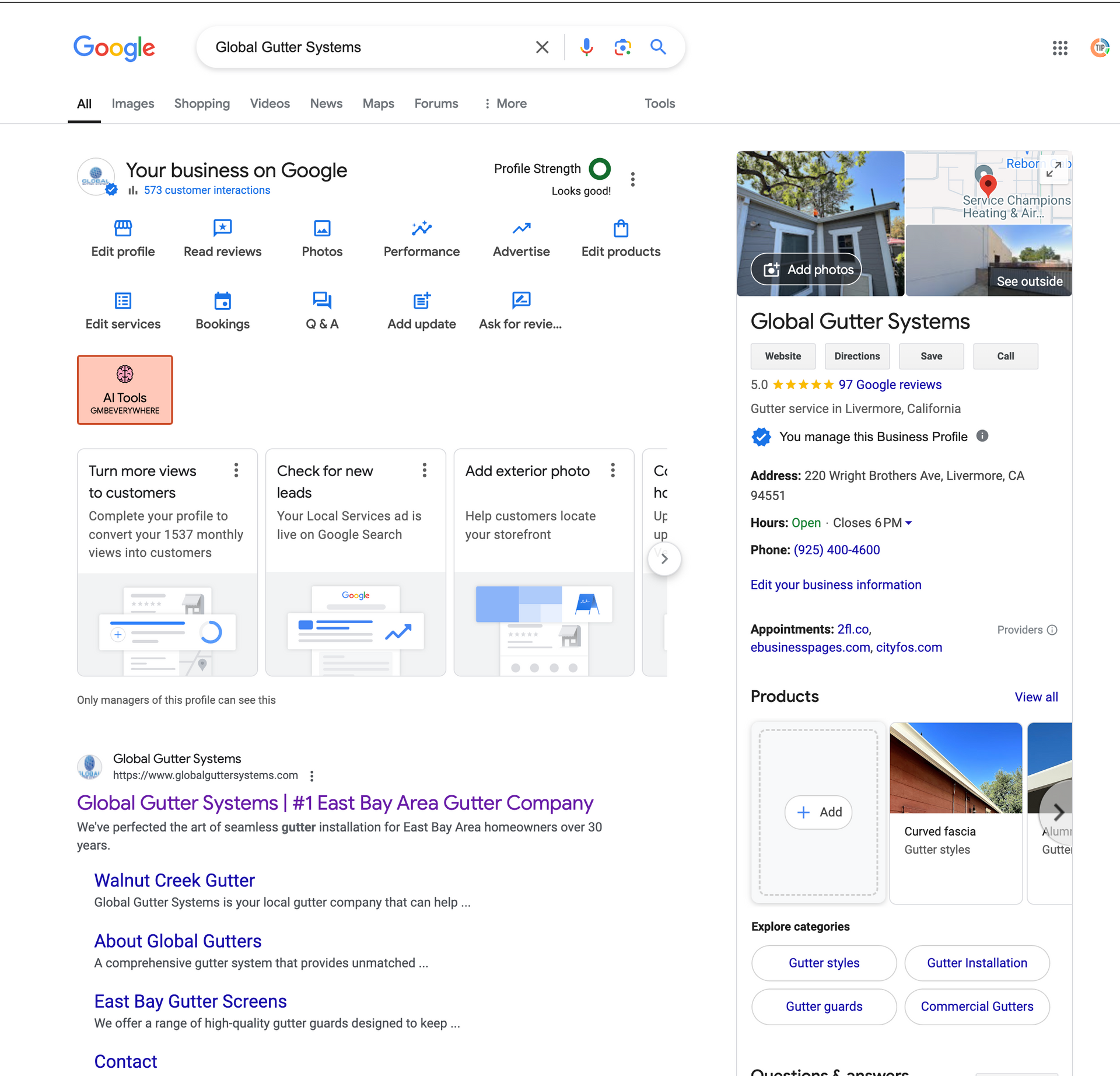Image resolution: width=1120 pixels, height=1076 pixels.
Task: Open the More search filters menu
Action: tap(505, 103)
